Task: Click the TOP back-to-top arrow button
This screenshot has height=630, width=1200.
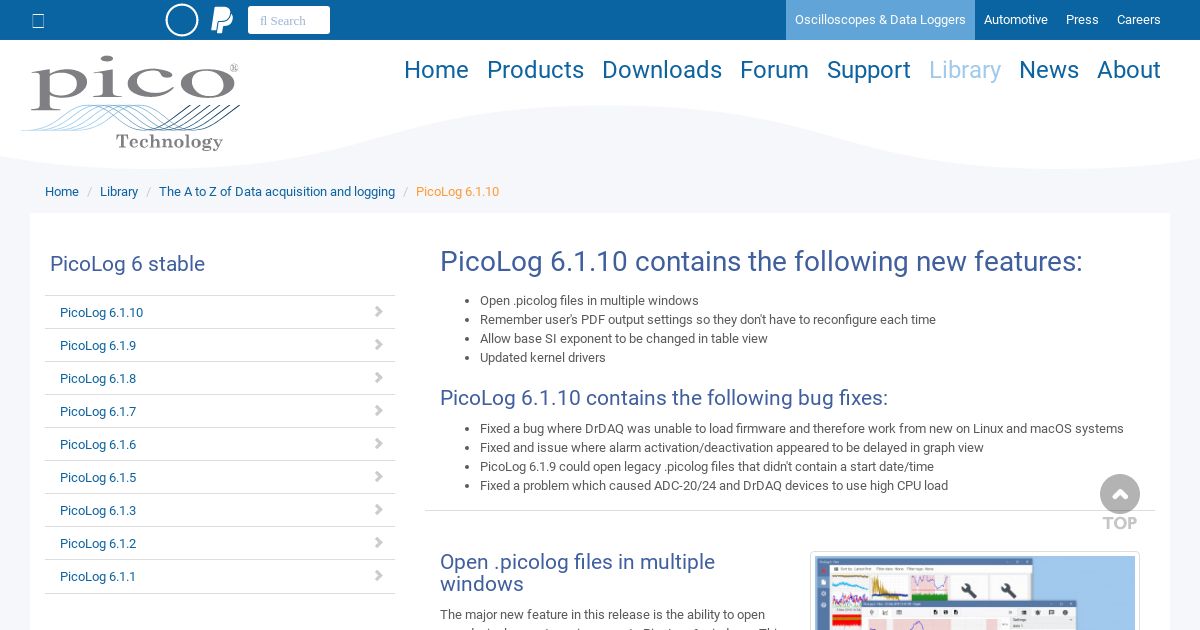Action: 1120,503
